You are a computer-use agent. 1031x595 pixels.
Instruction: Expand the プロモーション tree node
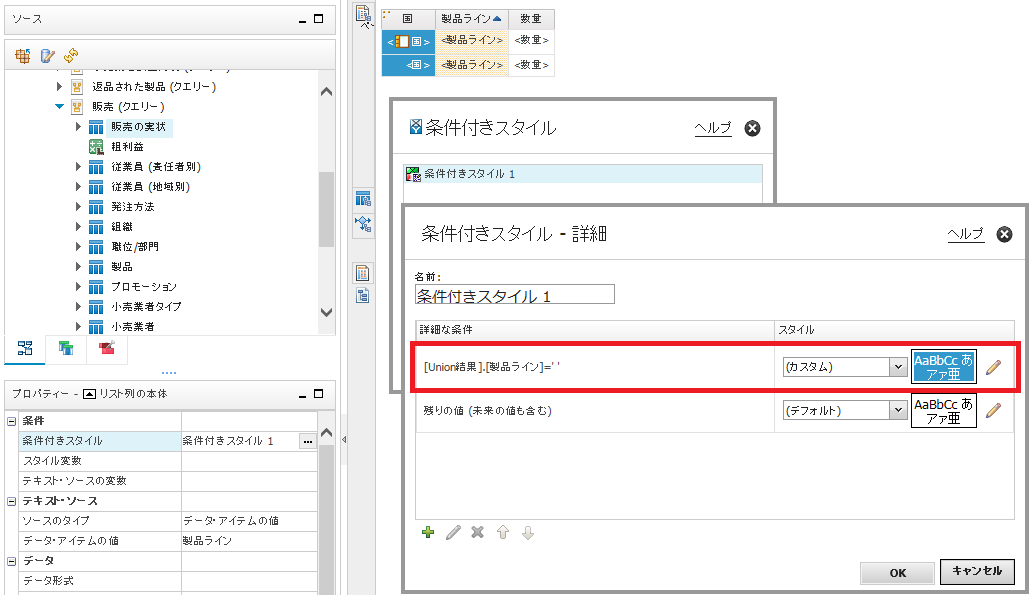78,287
